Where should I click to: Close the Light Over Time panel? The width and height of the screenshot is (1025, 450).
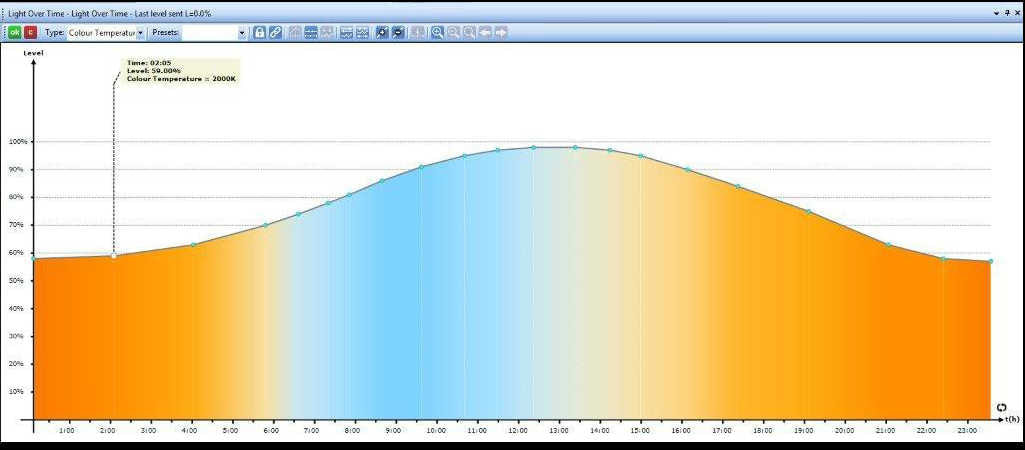(1016, 13)
